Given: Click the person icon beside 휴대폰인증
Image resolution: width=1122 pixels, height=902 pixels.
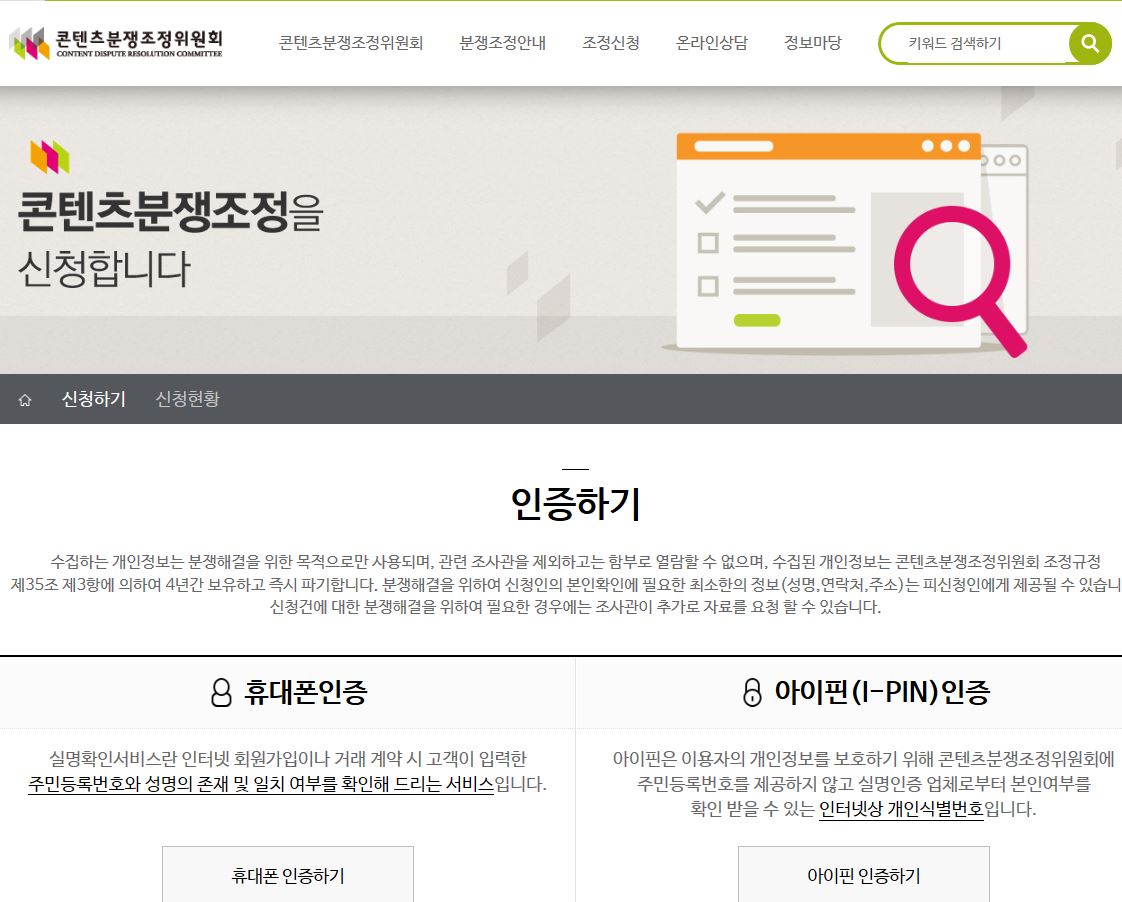Looking at the screenshot, I should pos(221,692).
